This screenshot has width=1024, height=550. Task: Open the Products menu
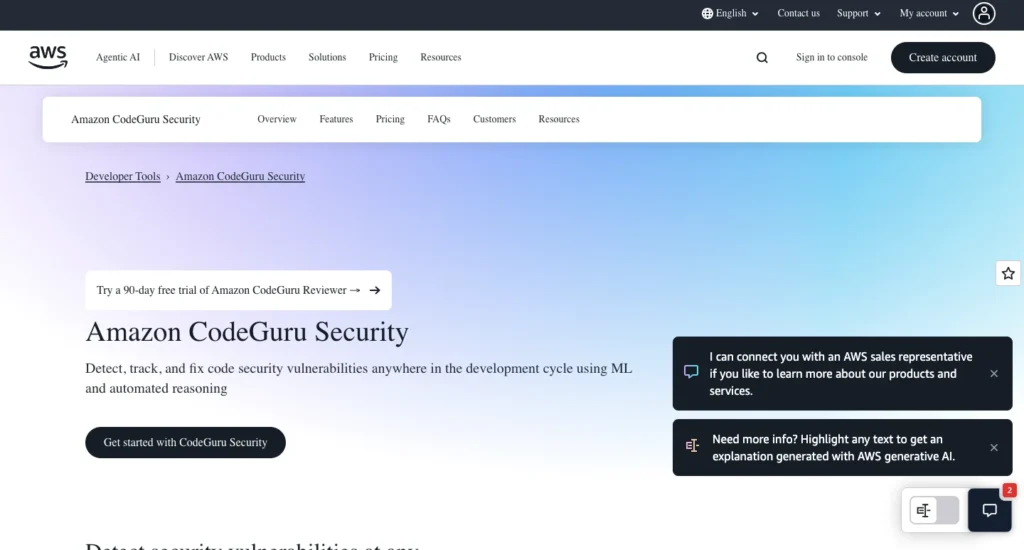(x=268, y=57)
